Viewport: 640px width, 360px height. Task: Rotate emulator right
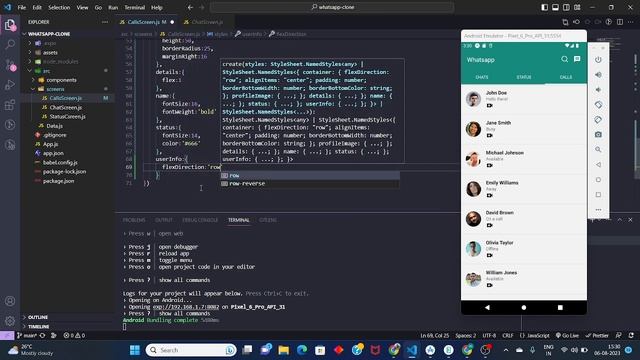(x=598, y=120)
